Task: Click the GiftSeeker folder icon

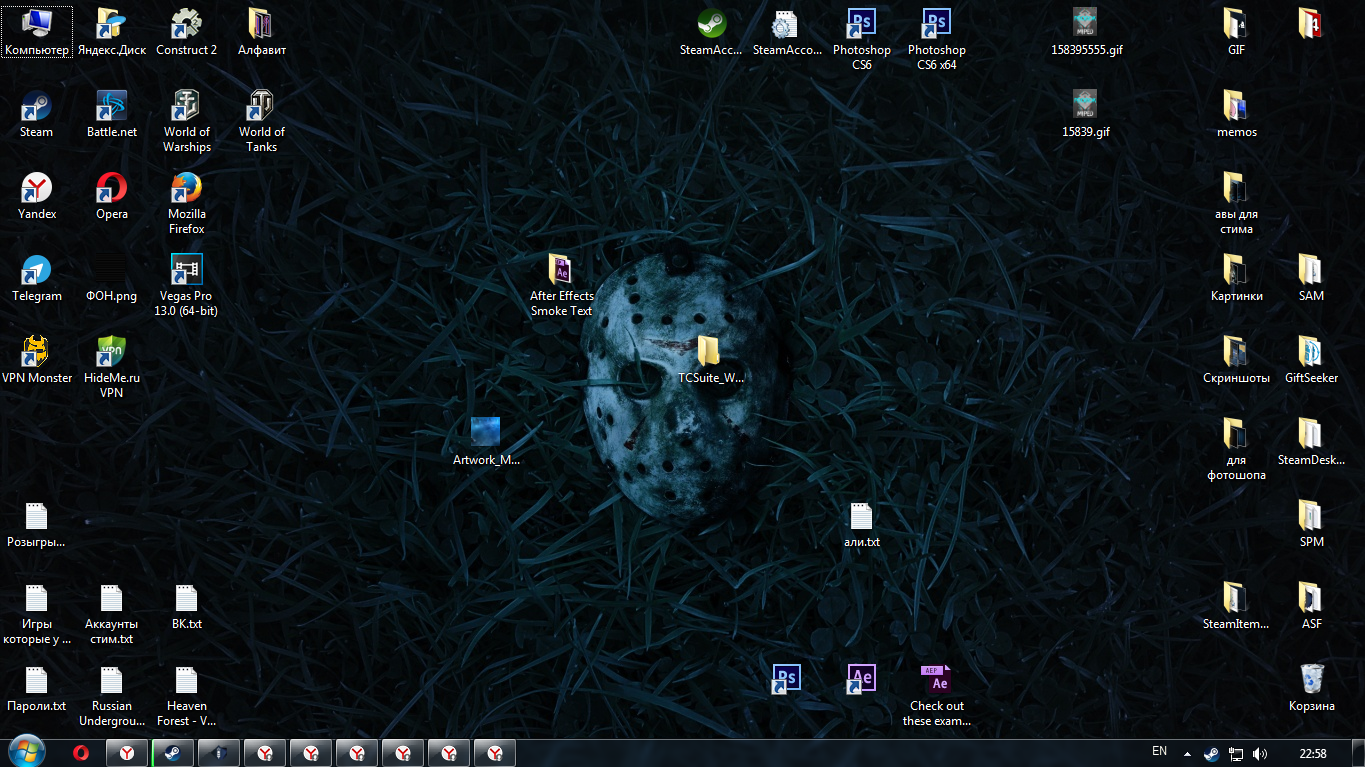Action: tap(1311, 360)
